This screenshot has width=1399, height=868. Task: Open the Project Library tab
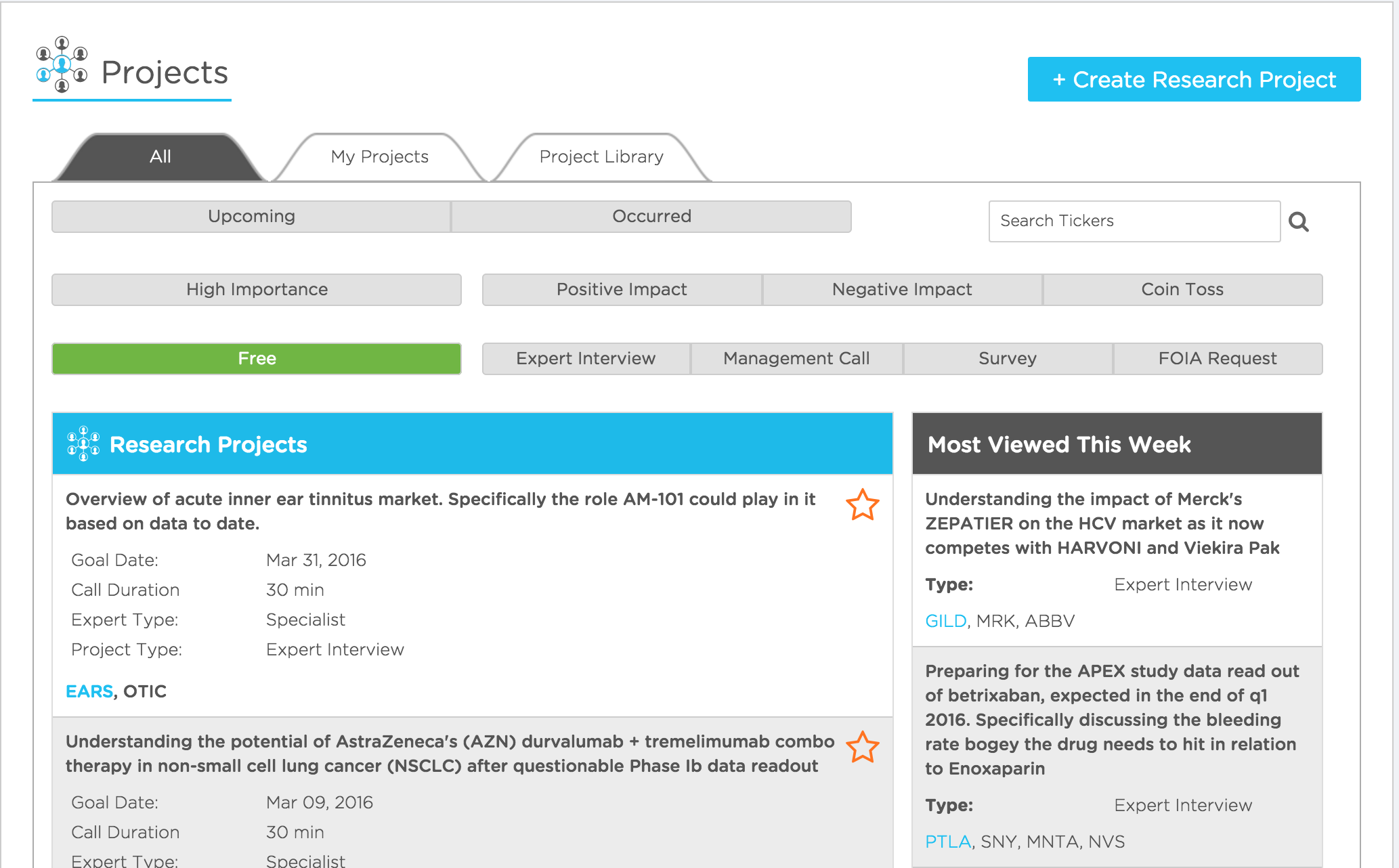[601, 156]
